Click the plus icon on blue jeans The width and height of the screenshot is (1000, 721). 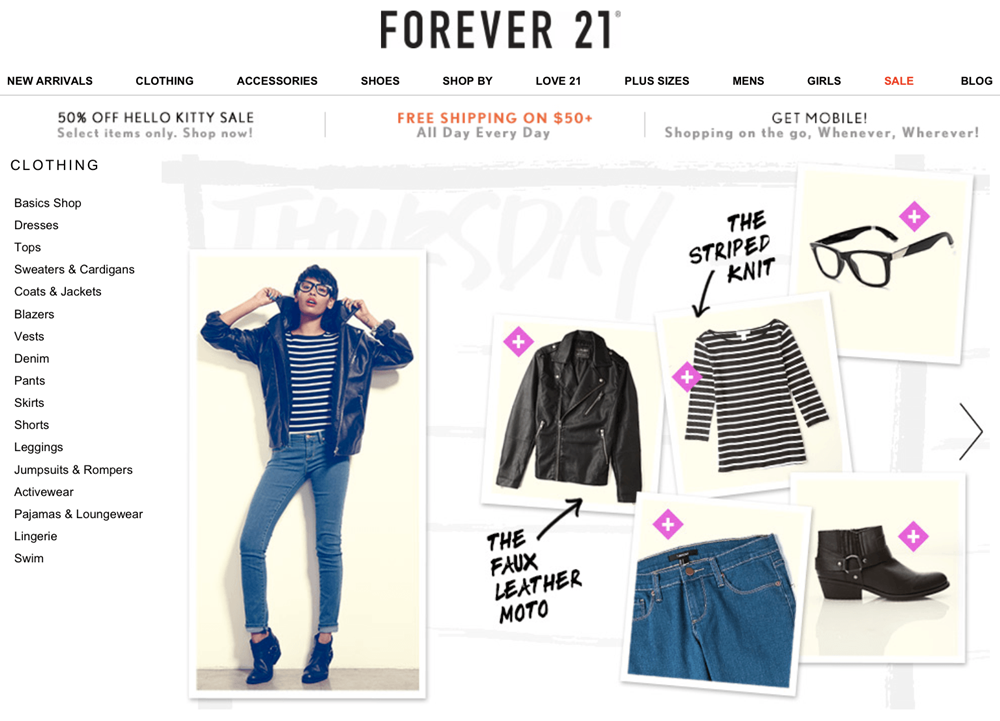(x=668, y=525)
